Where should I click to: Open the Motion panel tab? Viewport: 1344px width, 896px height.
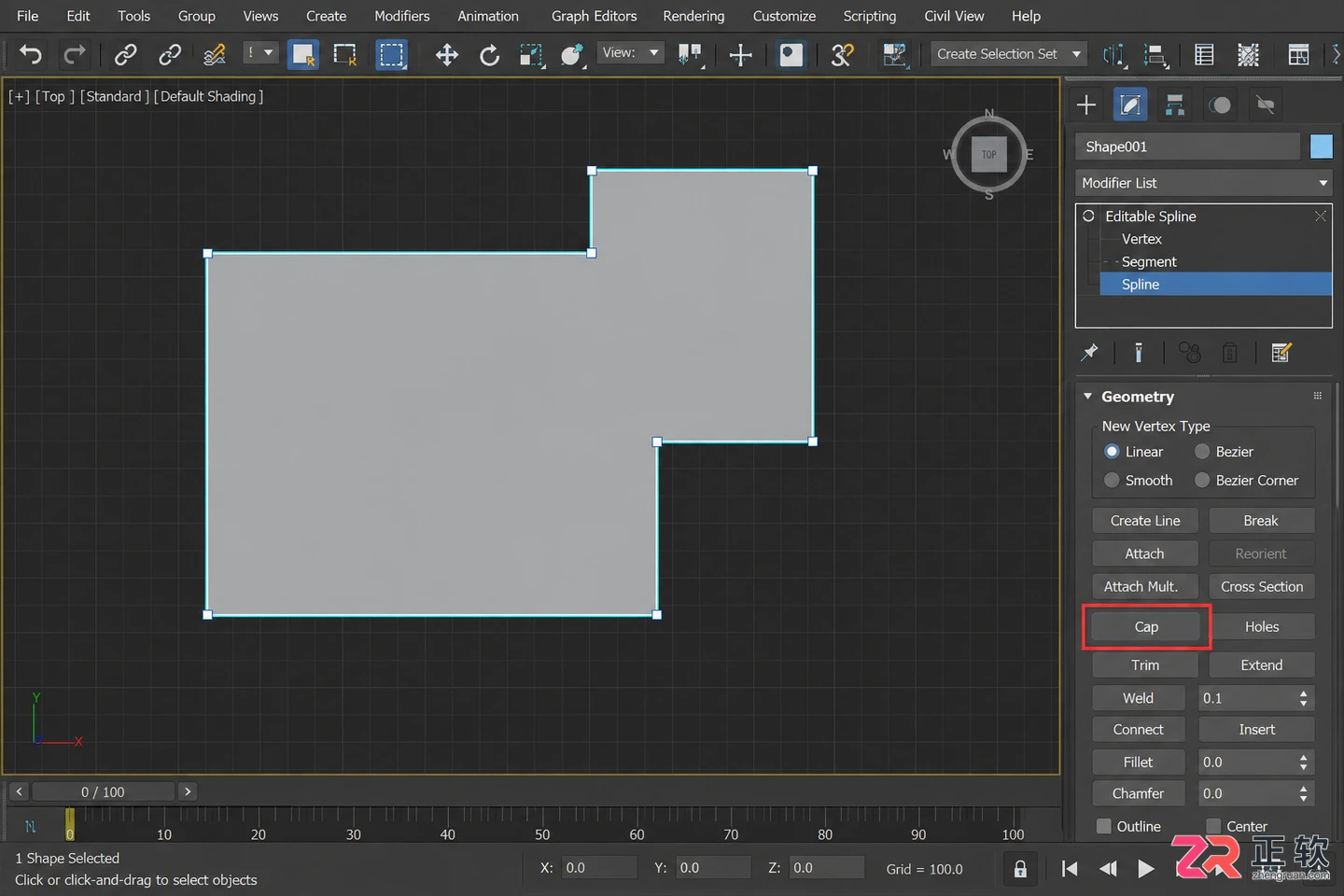point(1220,105)
